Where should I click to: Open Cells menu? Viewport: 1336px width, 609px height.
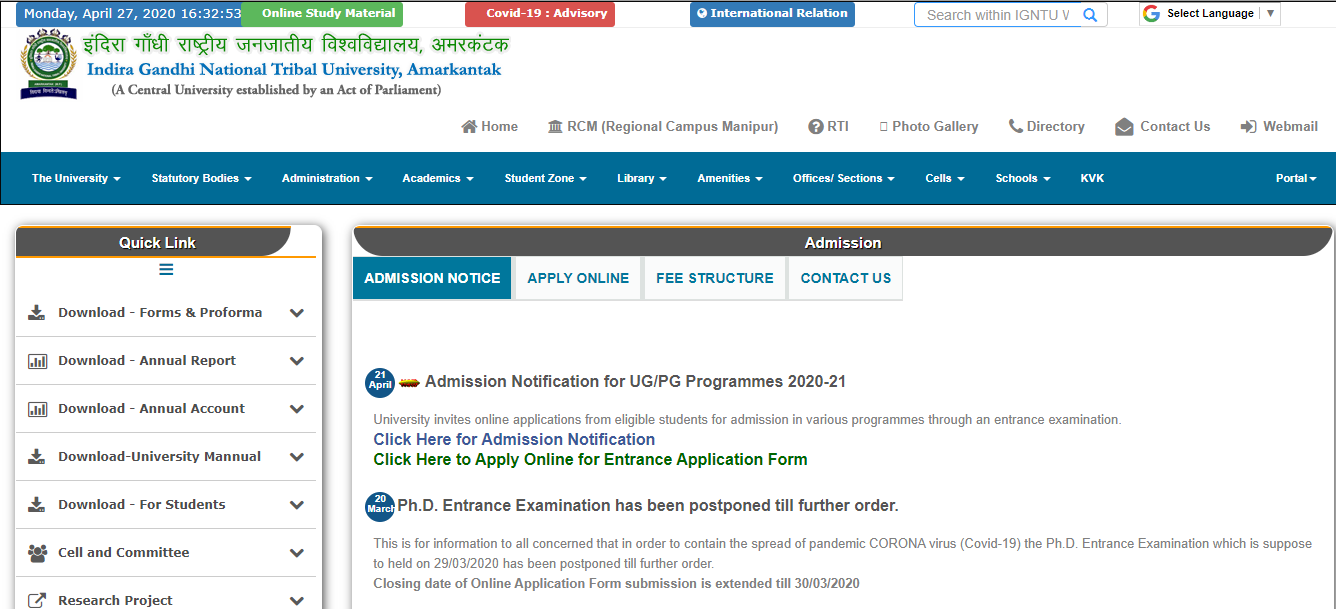pyautogui.click(x=945, y=178)
